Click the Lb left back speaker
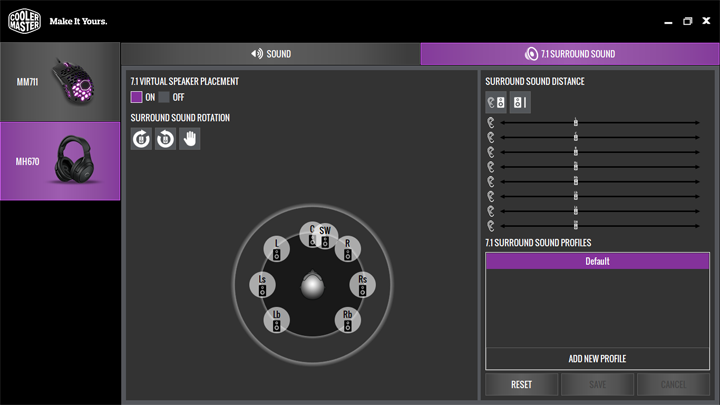The height and width of the screenshot is (405, 720). click(276, 320)
